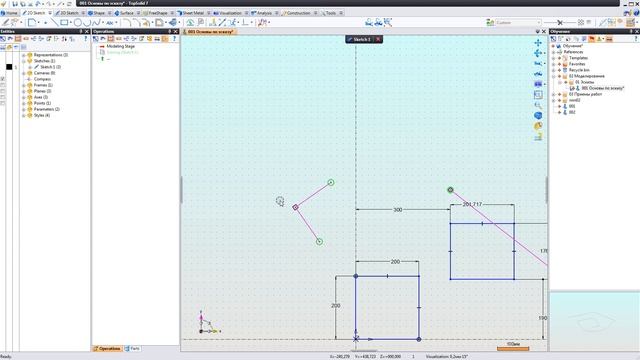Click the first icon in Entities toolbar

coord(3,39)
